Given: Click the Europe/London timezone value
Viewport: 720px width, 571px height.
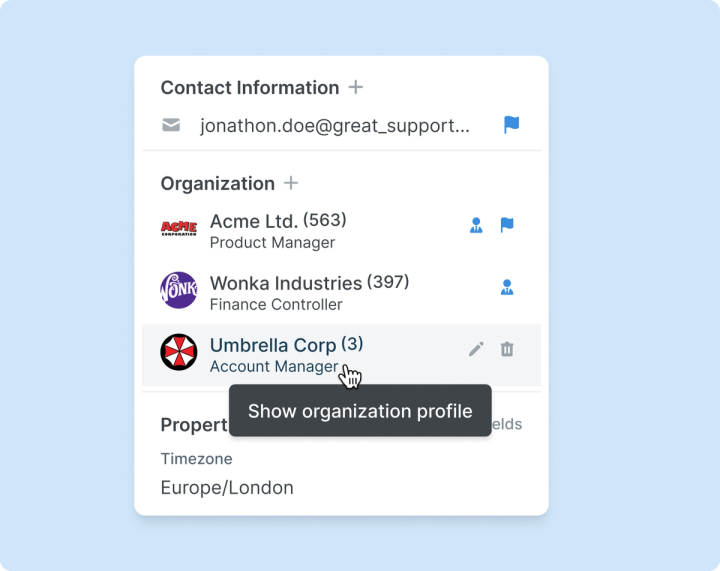Looking at the screenshot, I should coord(227,488).
